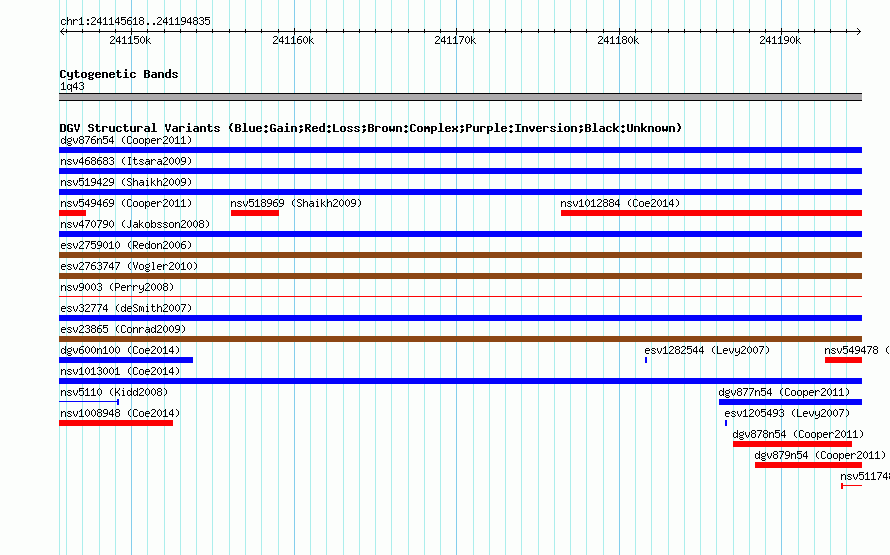Screen dimensions: 890x555
Task: Click red bar under dgv879n54
Action: 808,465
